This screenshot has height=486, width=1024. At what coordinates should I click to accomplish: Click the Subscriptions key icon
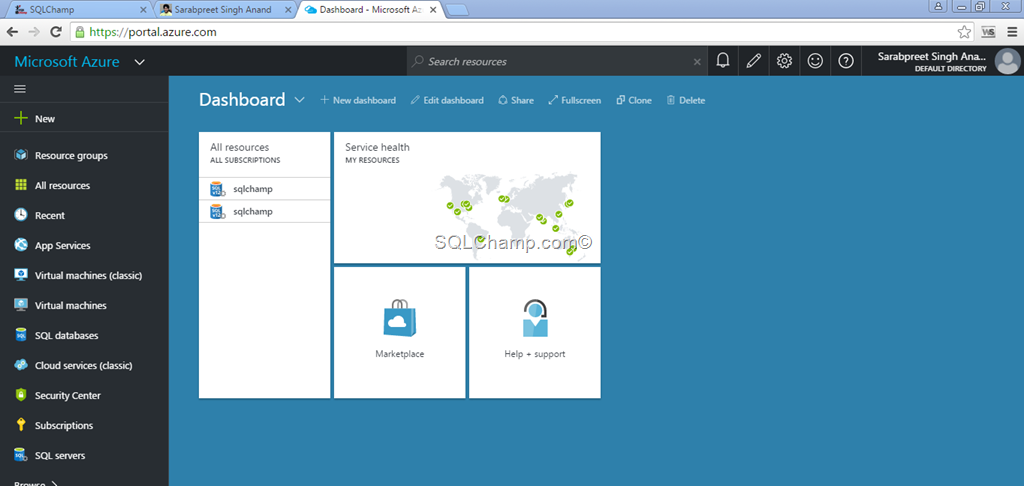pyautogui.click(x=21, y=425)
